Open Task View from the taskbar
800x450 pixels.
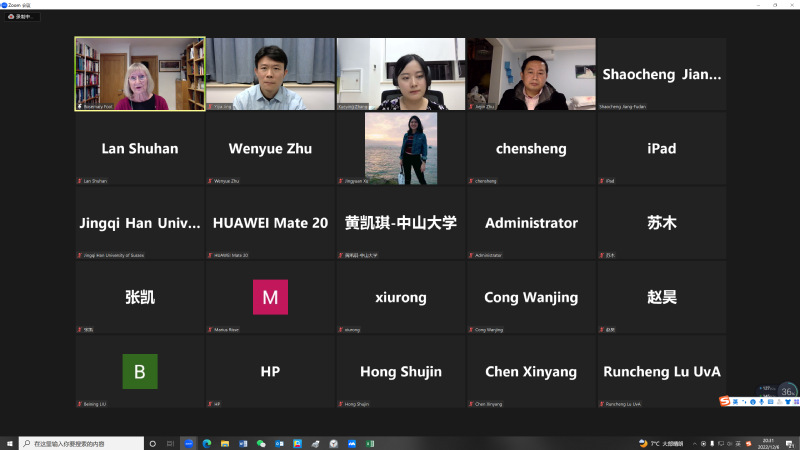pos(168,443)
